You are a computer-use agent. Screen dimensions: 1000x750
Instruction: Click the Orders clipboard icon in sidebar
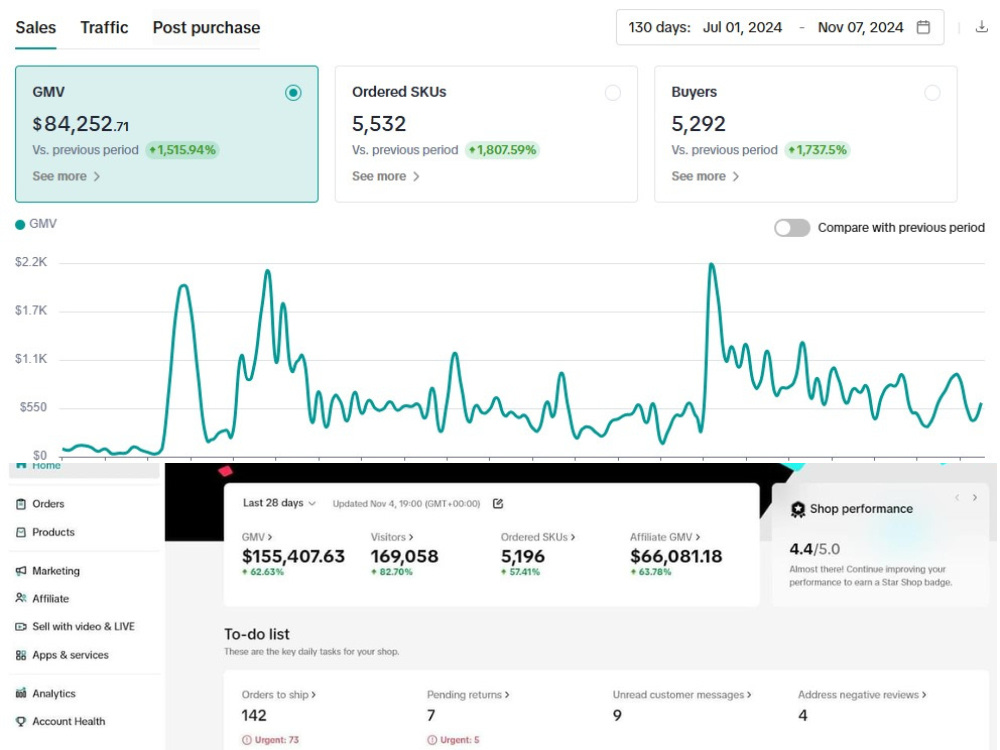coord(21,504)
